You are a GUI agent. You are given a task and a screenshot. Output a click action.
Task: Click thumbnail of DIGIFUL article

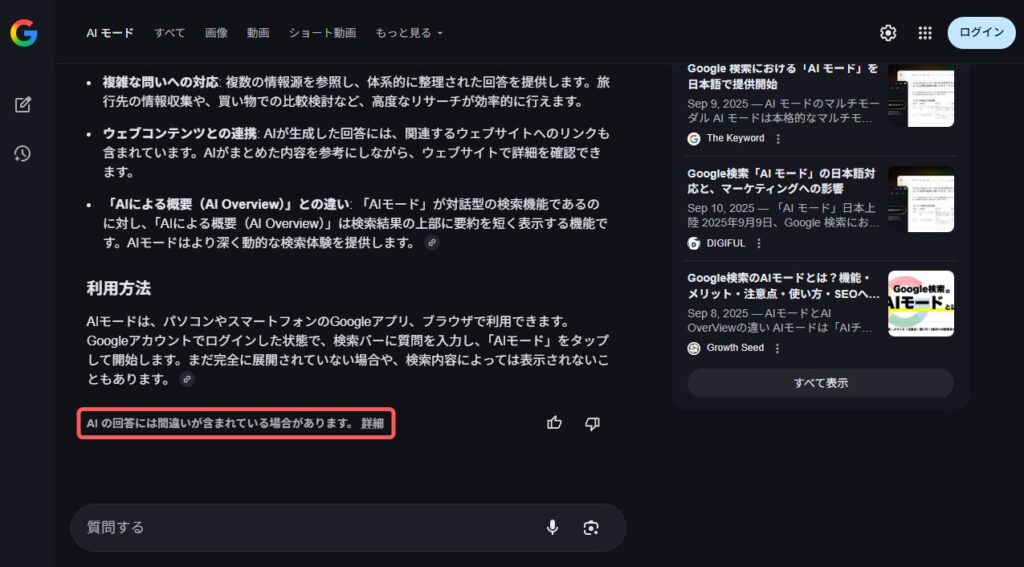point(921,199)
